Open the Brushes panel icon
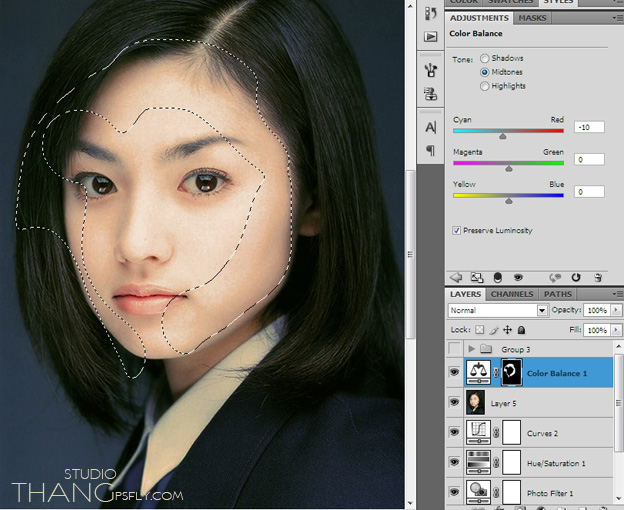 pos(430,70)
